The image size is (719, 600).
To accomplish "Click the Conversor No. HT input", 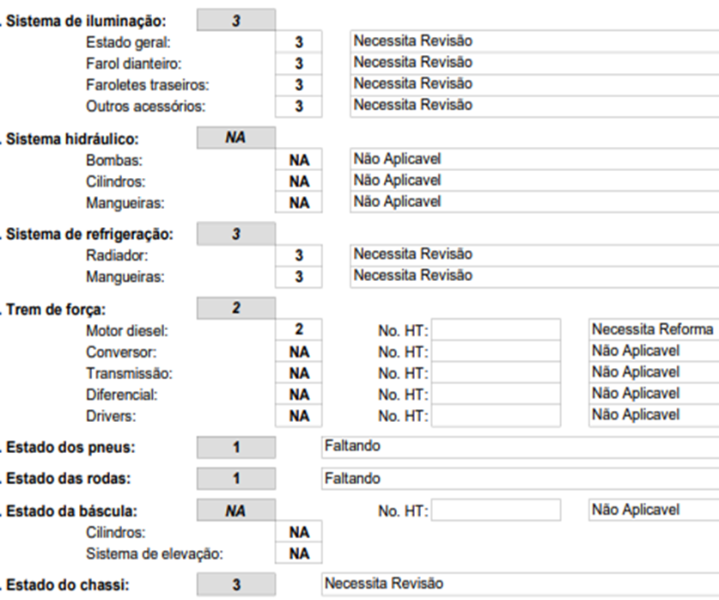I will pyautogui.click(x=495, y=351).
